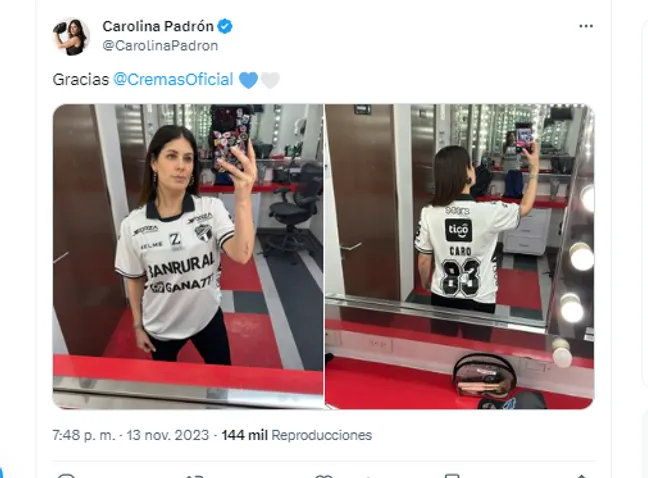Screen dimensions: 648x478
Task: Click the 7:48 p. m. timestamp
Action: coord(83,435)
